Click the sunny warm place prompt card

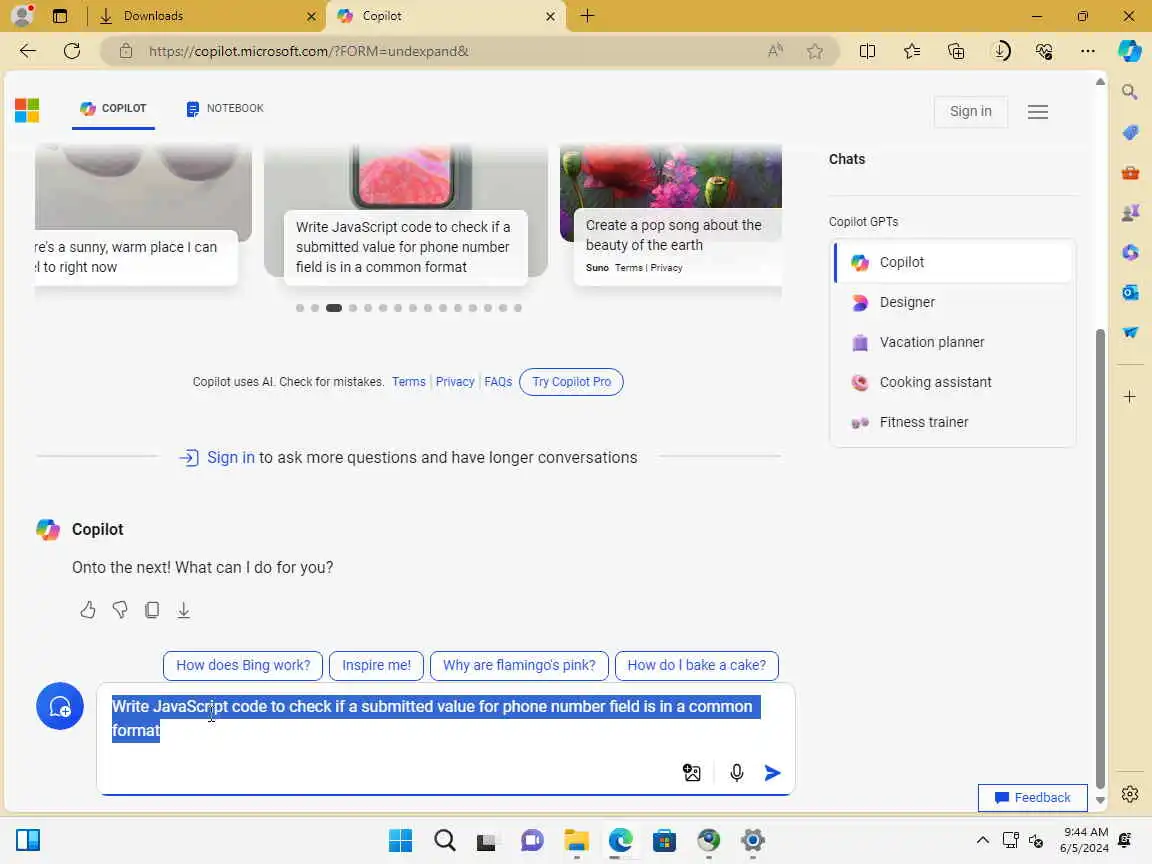[136, 257]
